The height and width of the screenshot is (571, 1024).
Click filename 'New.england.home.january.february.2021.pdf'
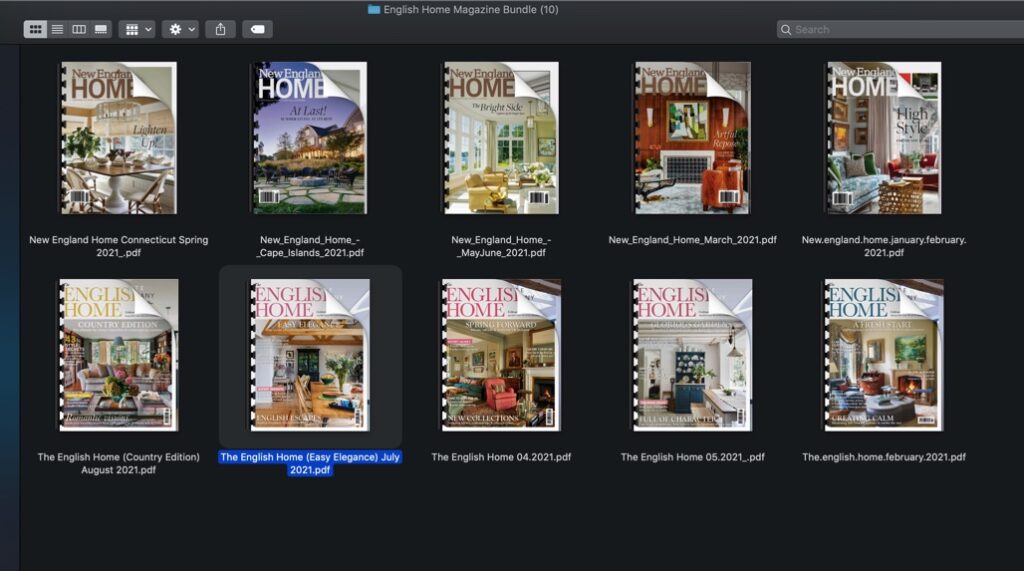884,246
